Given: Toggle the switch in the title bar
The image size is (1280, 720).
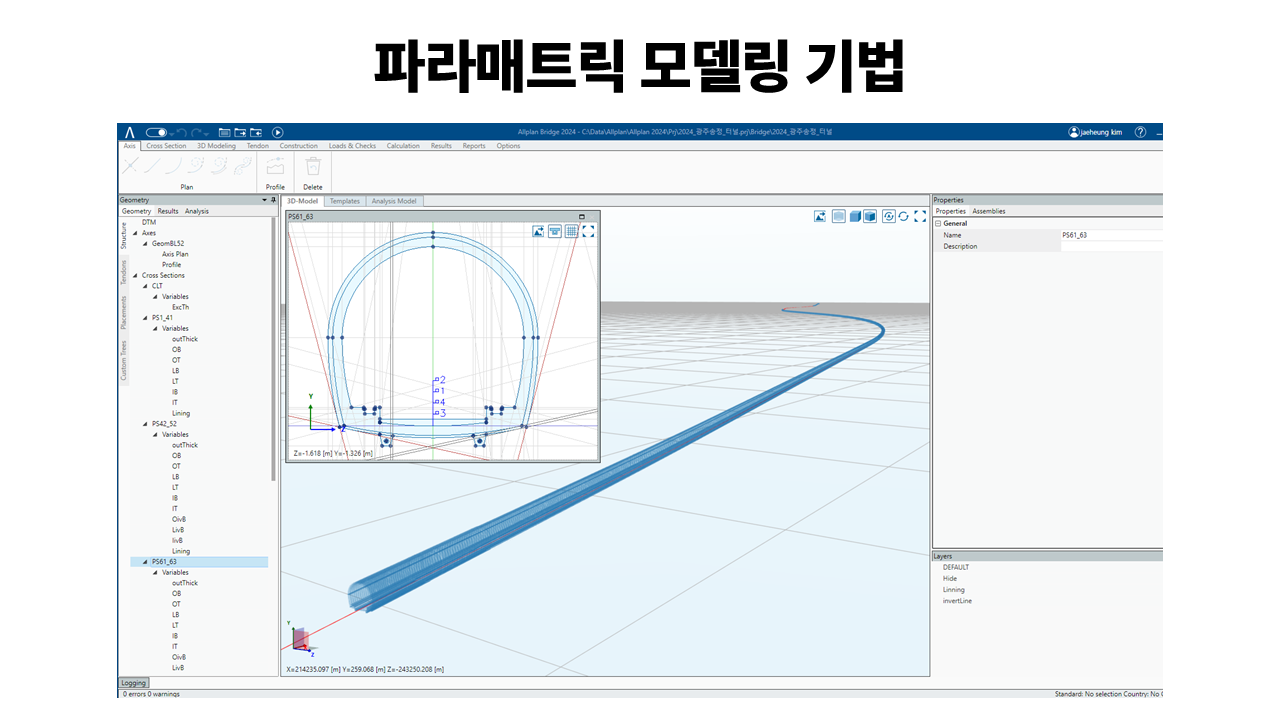Looking at the screenshot, I should pos(156,132).
